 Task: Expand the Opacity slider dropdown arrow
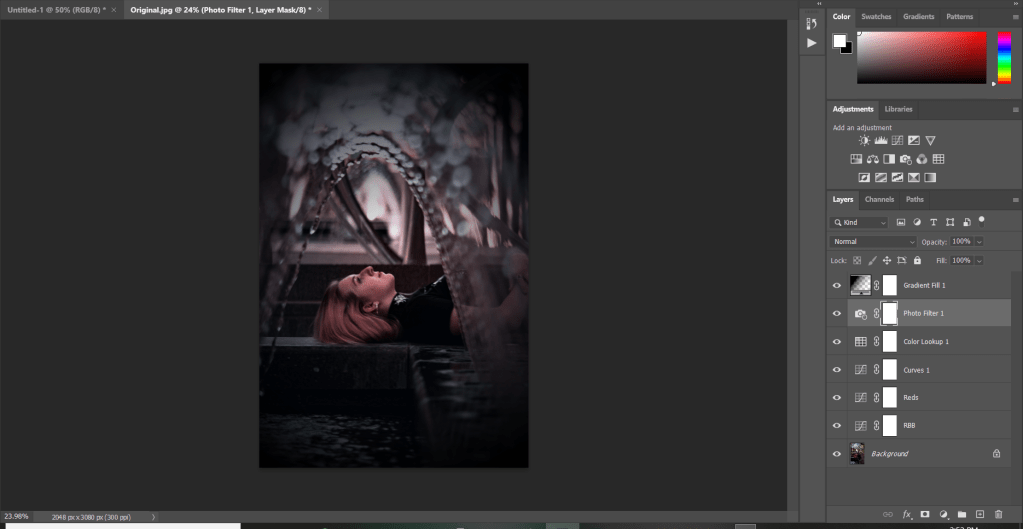(979, 242)
